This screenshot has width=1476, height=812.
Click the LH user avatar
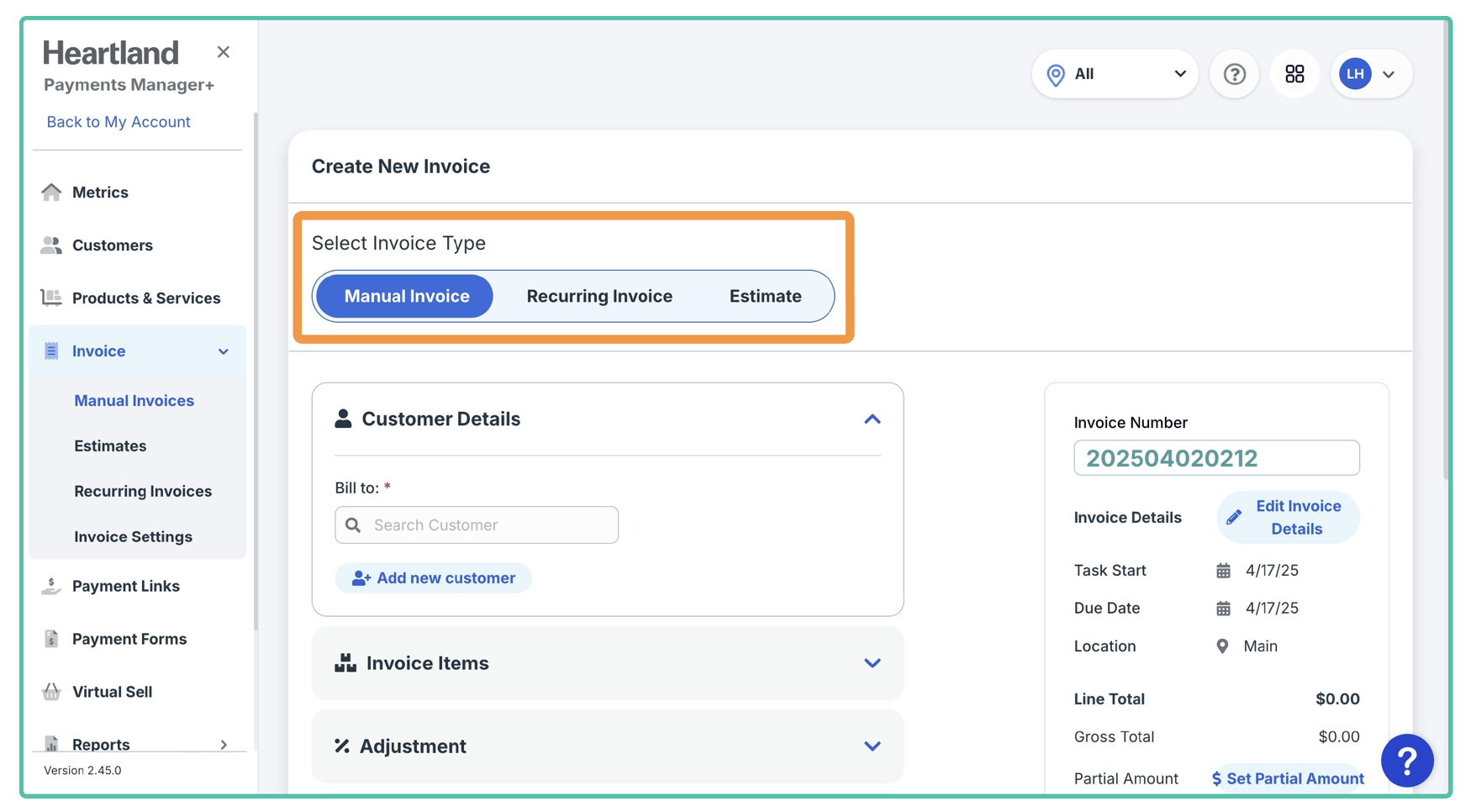tap(1355, 74)
